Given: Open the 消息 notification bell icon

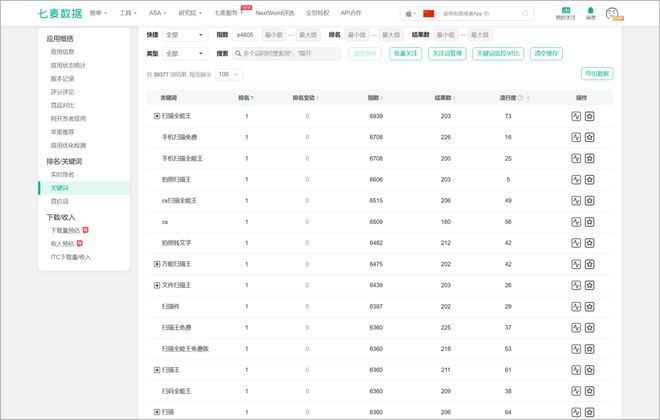Looking at the screenshot, I should click(590, 13).
